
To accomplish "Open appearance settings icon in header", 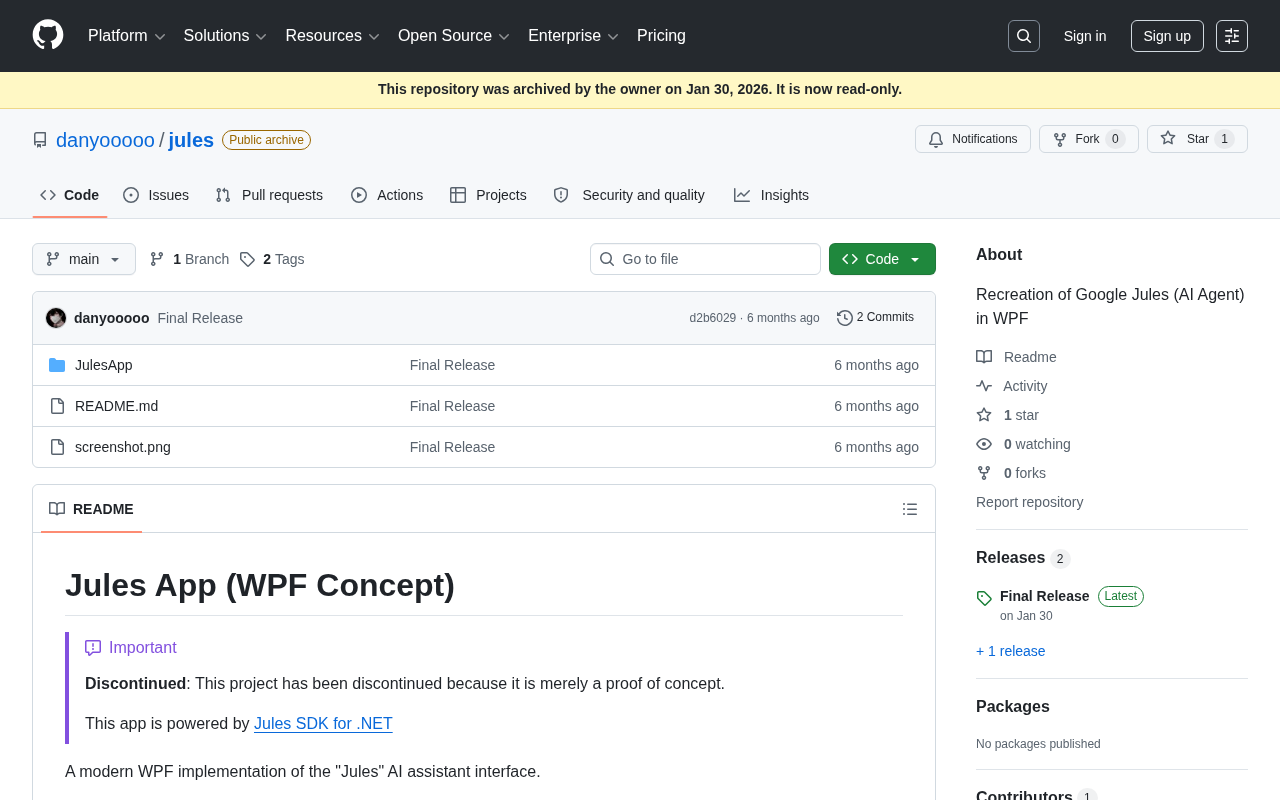I will [1232, 36].
